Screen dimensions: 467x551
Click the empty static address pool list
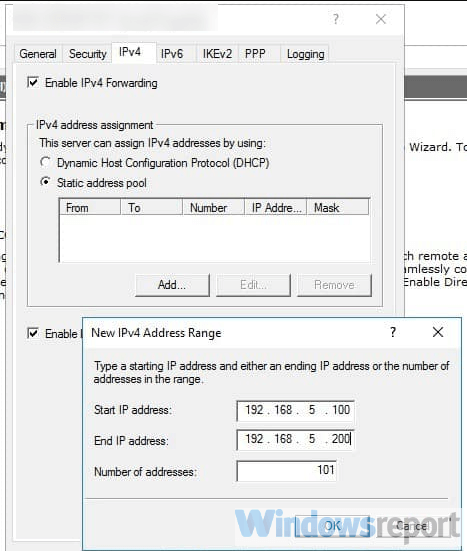(215, 238)
